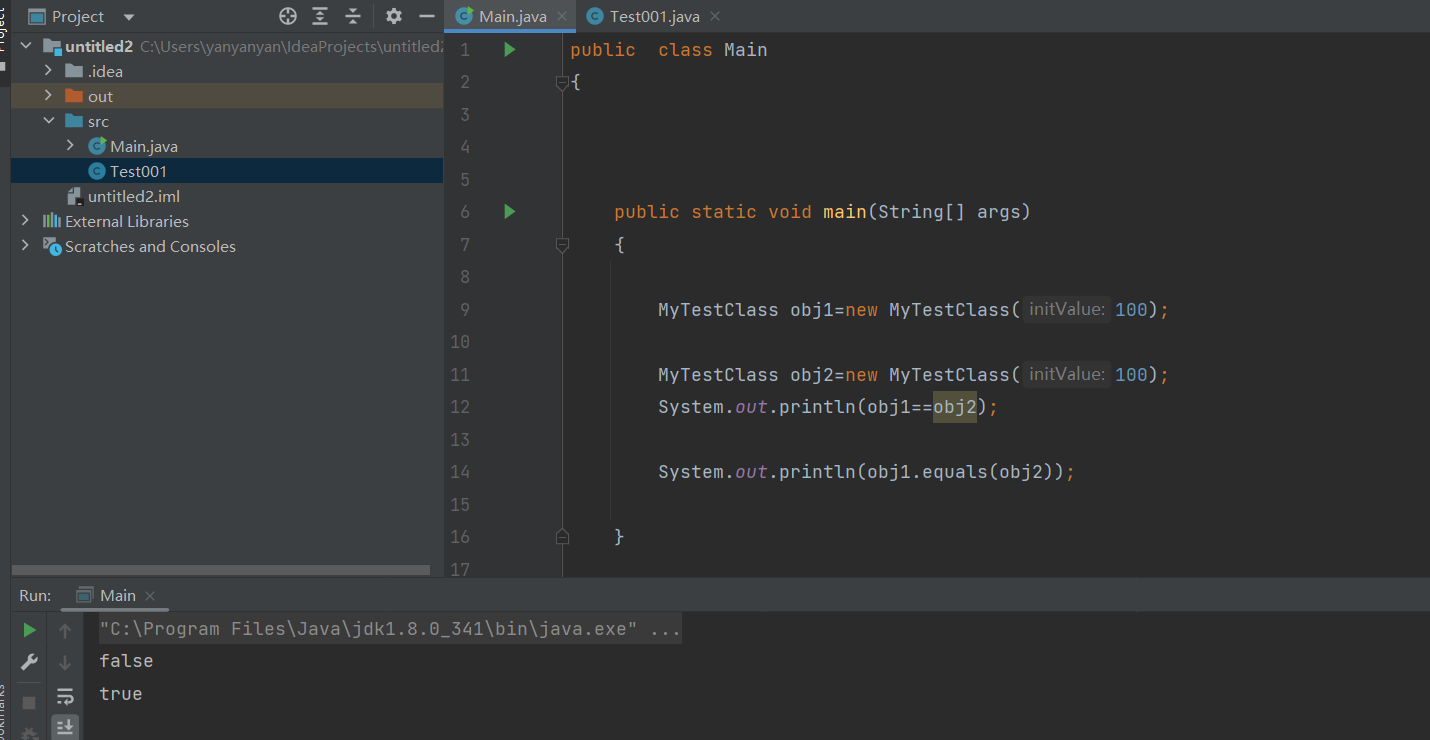
Task: Click 'main' method name on line 6
Action: pyautogui.click(x=845, y=212)
